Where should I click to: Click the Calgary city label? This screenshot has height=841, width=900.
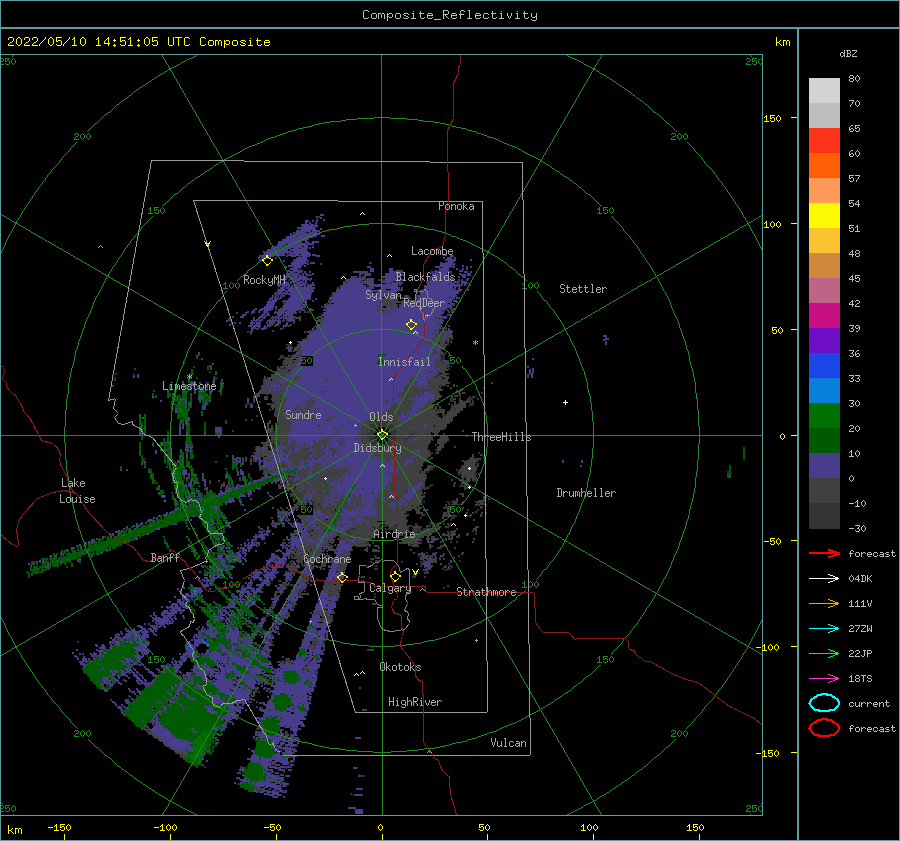(x=390, y=588)
